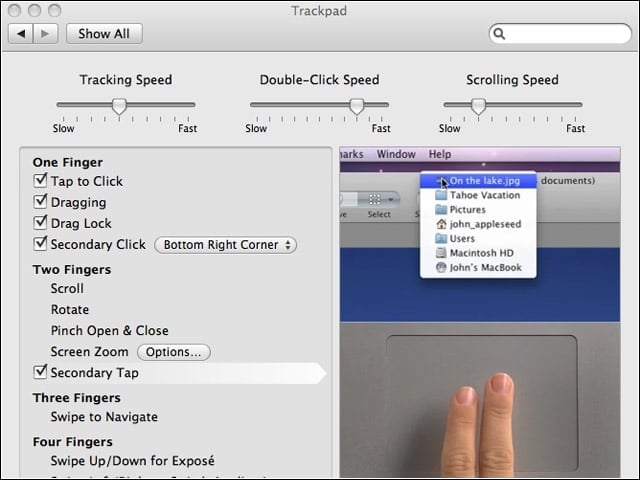Disable Drag Lock checkbox
This screenshot has width=640, height=480.
40,222
